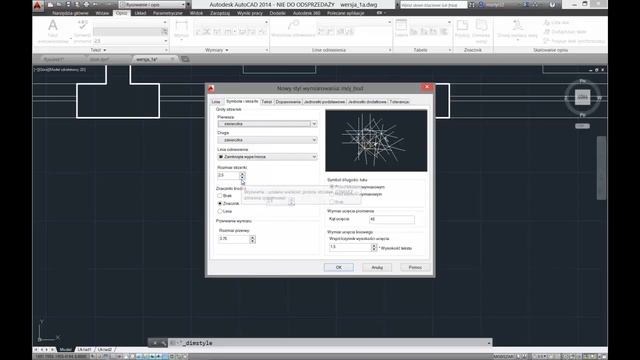Open the Linia odniesienia arrowhead dropdown
Viewport: 640px width, 360px height.
click(267, 157)
